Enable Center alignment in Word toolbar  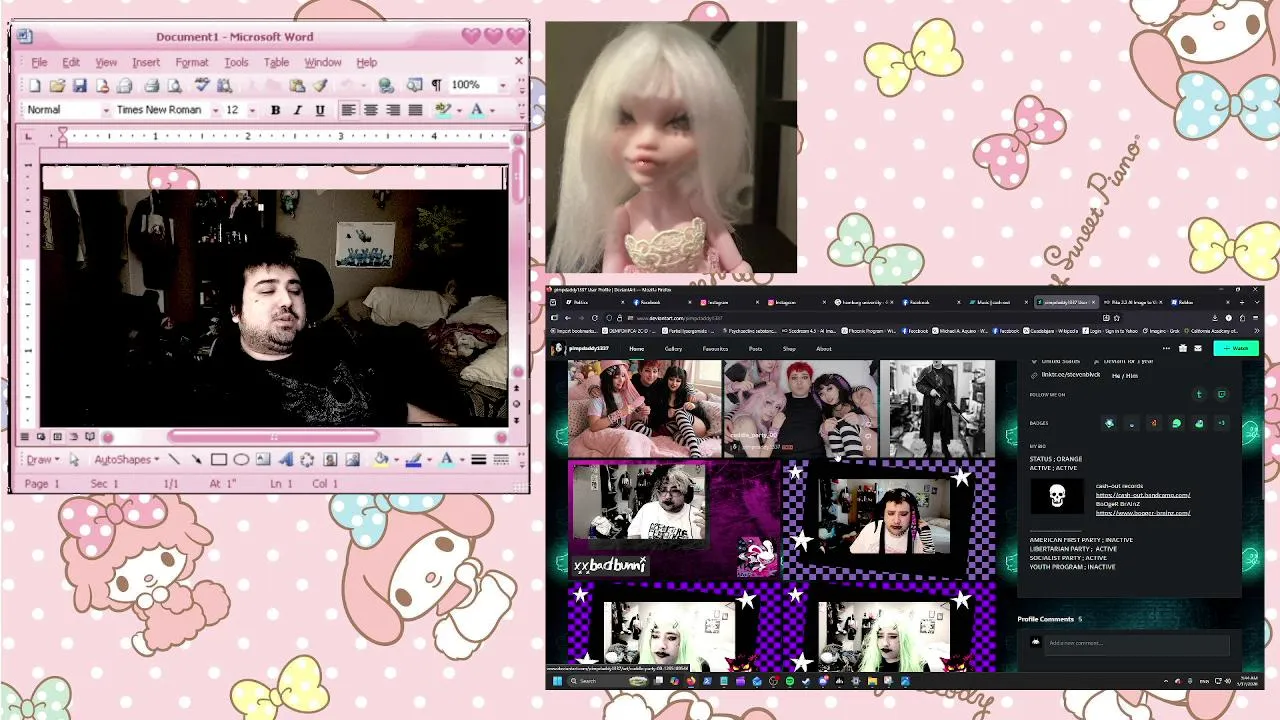coord(370,110)
